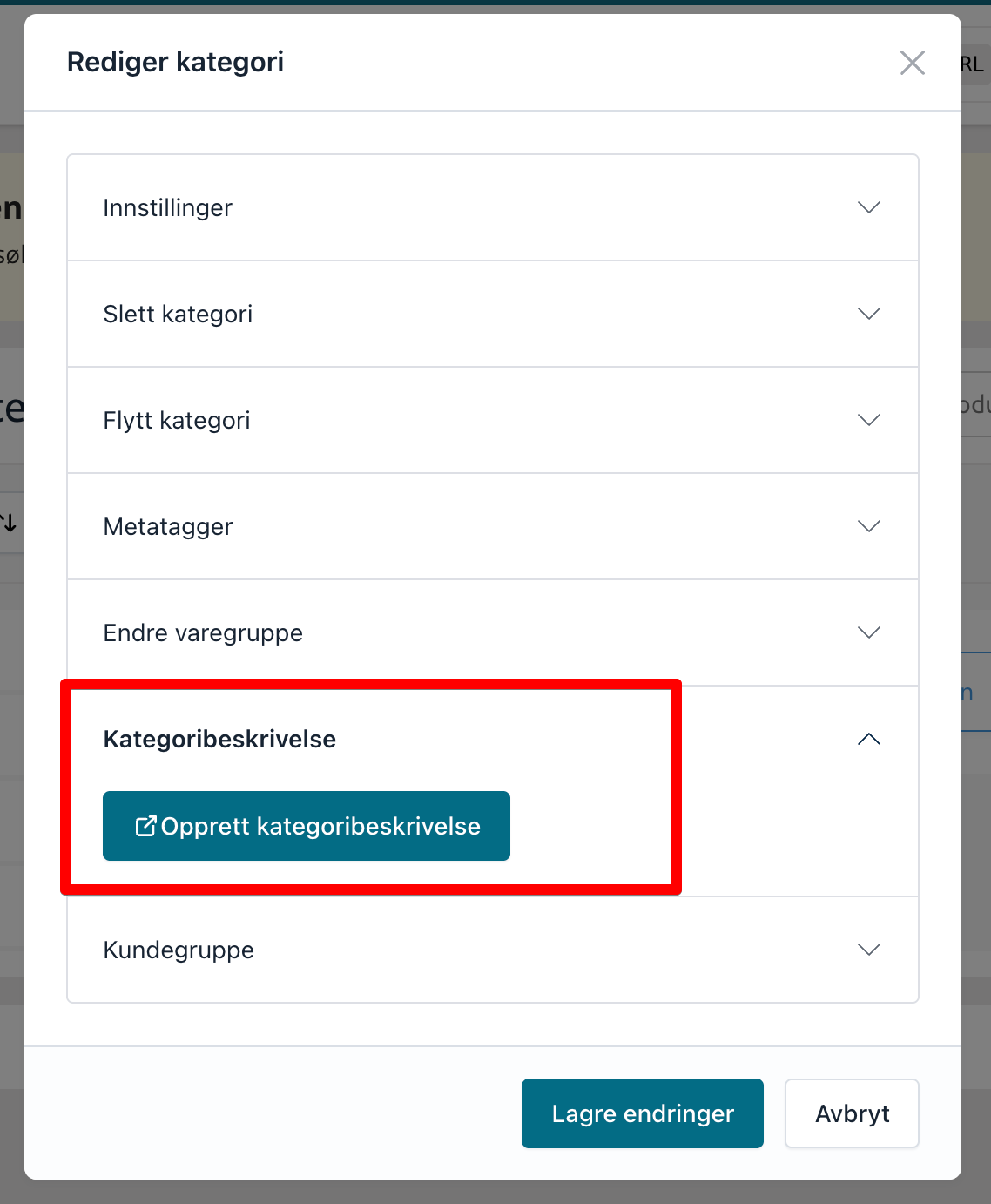The width and height of the screenshot is (991, 1204).
Task: Expand Endre varegruppe chevron arrow
Action: coord(868,632)
